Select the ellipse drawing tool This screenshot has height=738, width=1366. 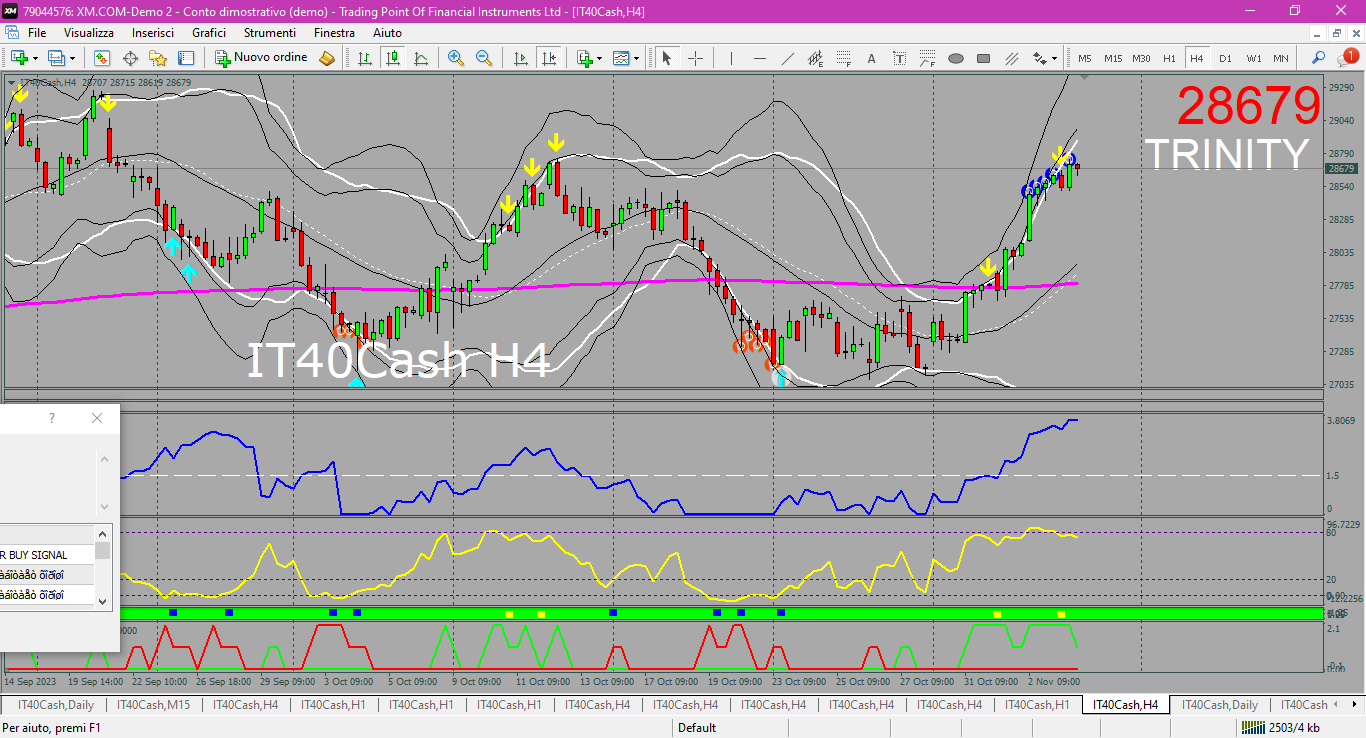[955, 58]
